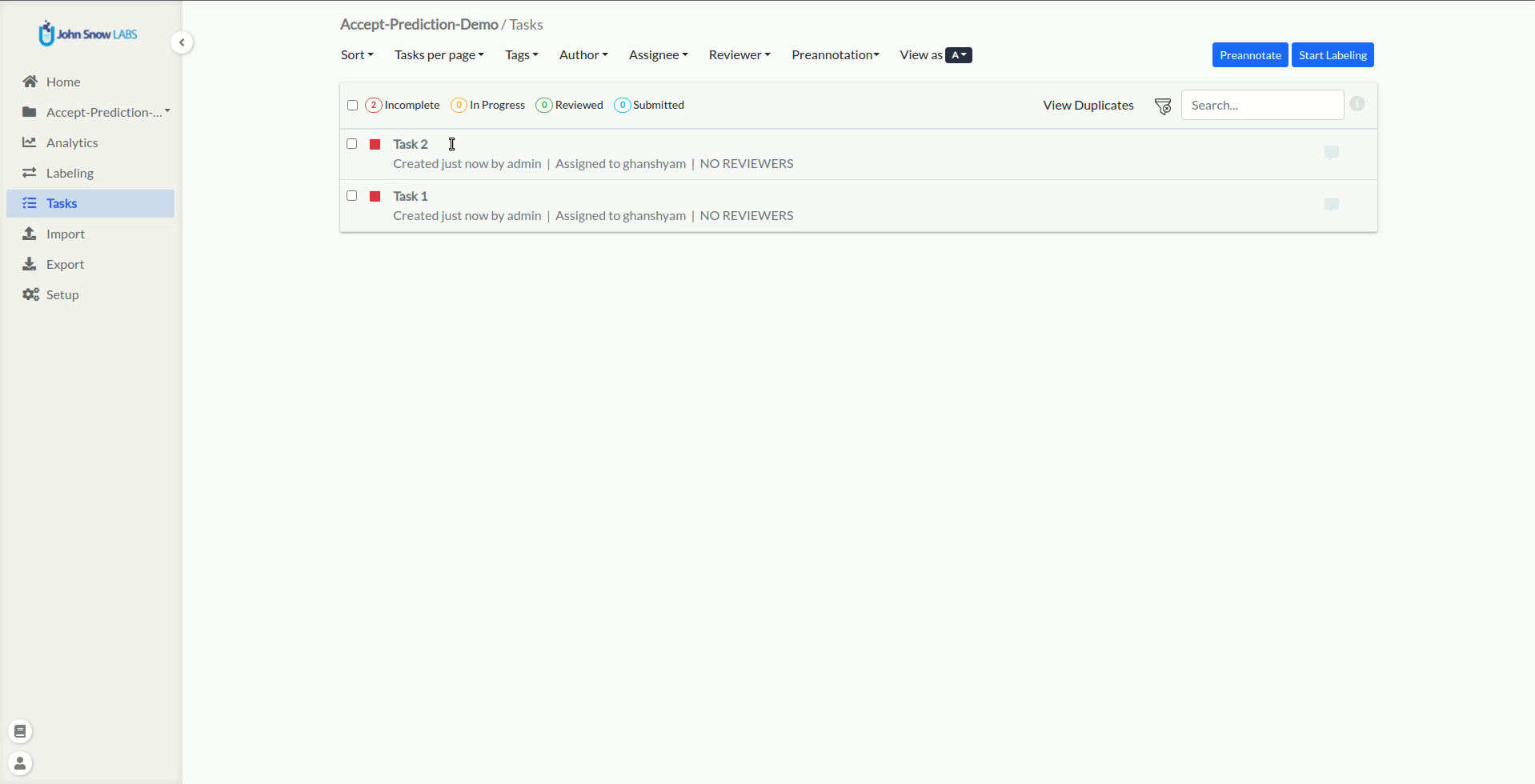Click Task 2 'Assigned to ghanshyam' text
The height and width of the screenshot is (784, 1535).
click(x=620, y=163)
